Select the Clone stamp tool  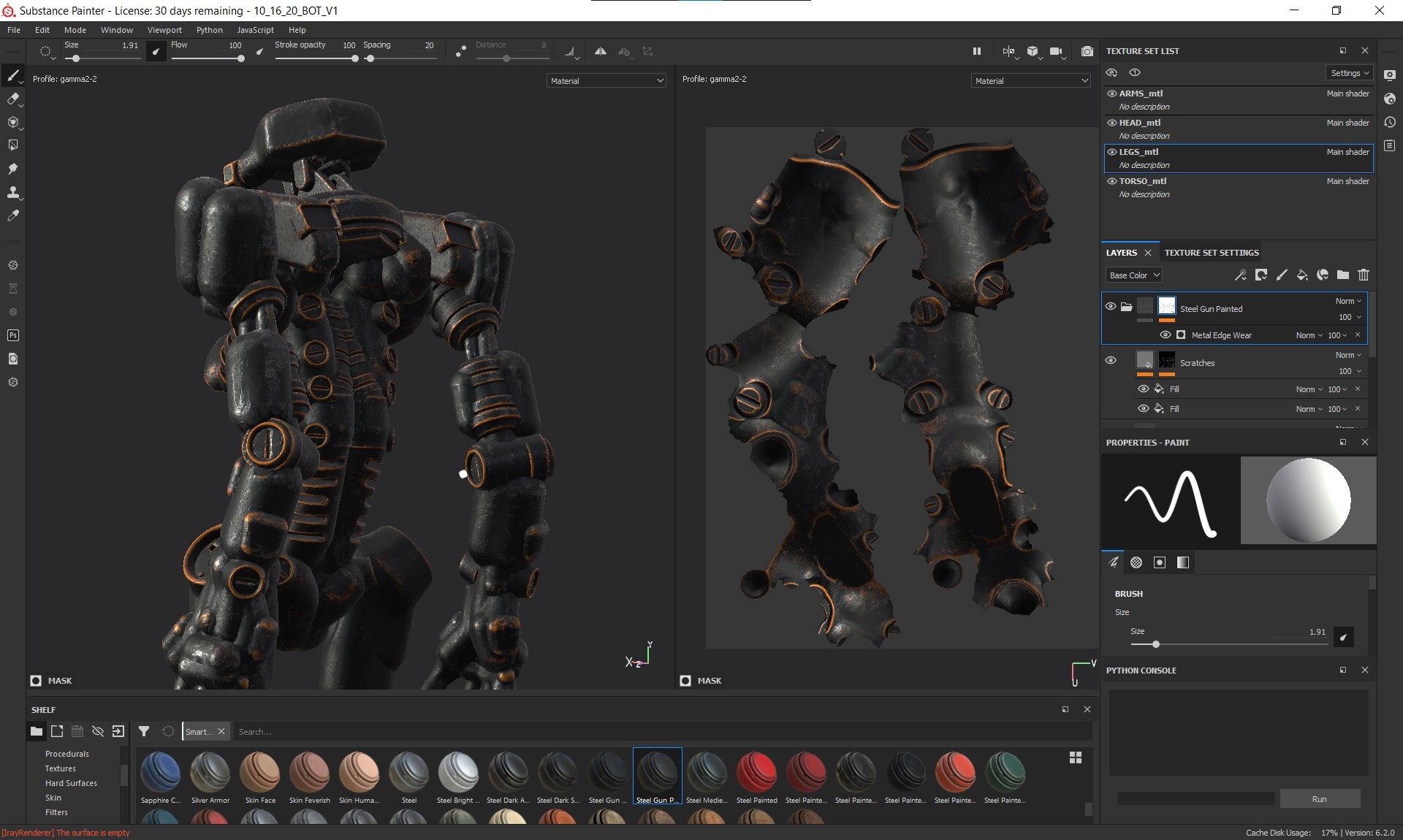tap(13, 192)
